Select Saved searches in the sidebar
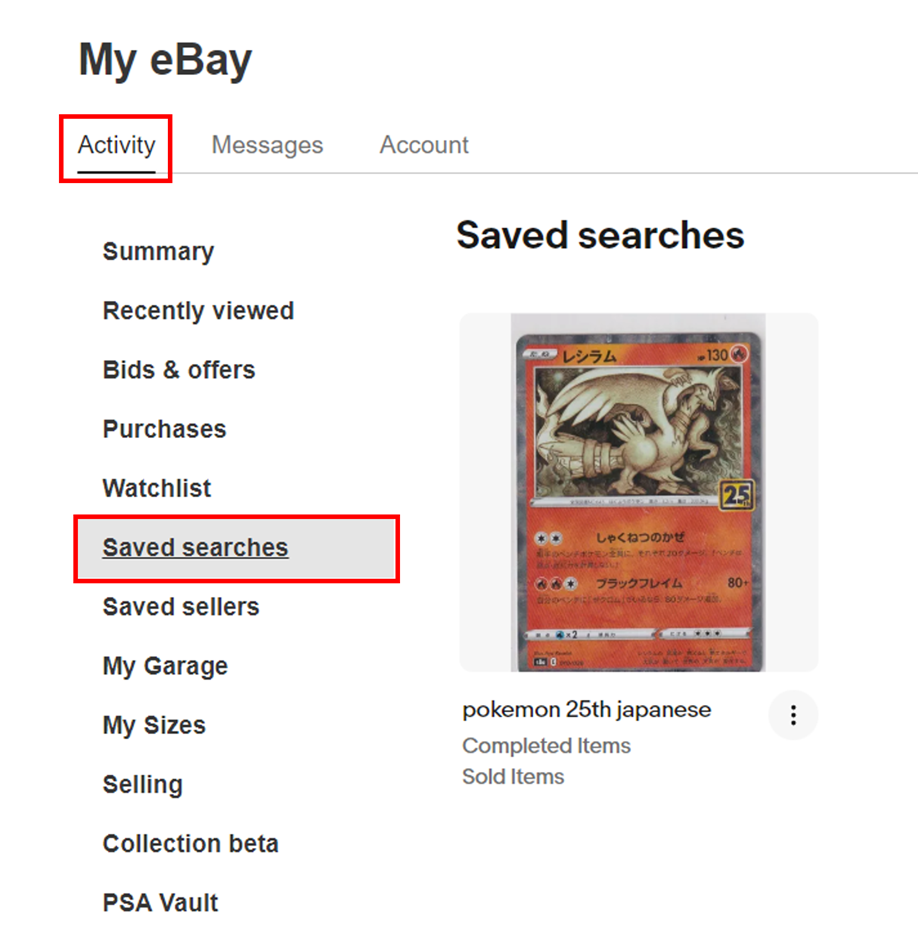The width and height of the screenshot is (918, 951). pos(196,548)
